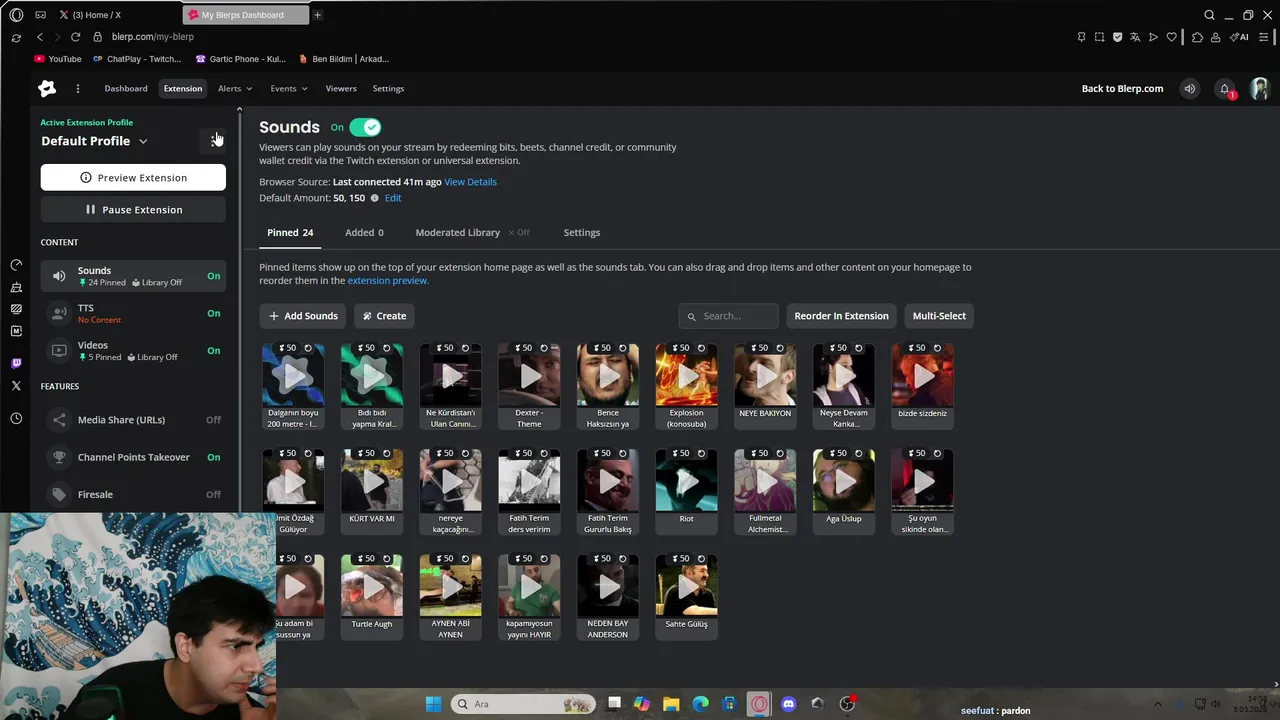Image resolution: width=1280 pixels, height=720 pixels.
Task: Click the browser translate icon
Action: 1135,37
